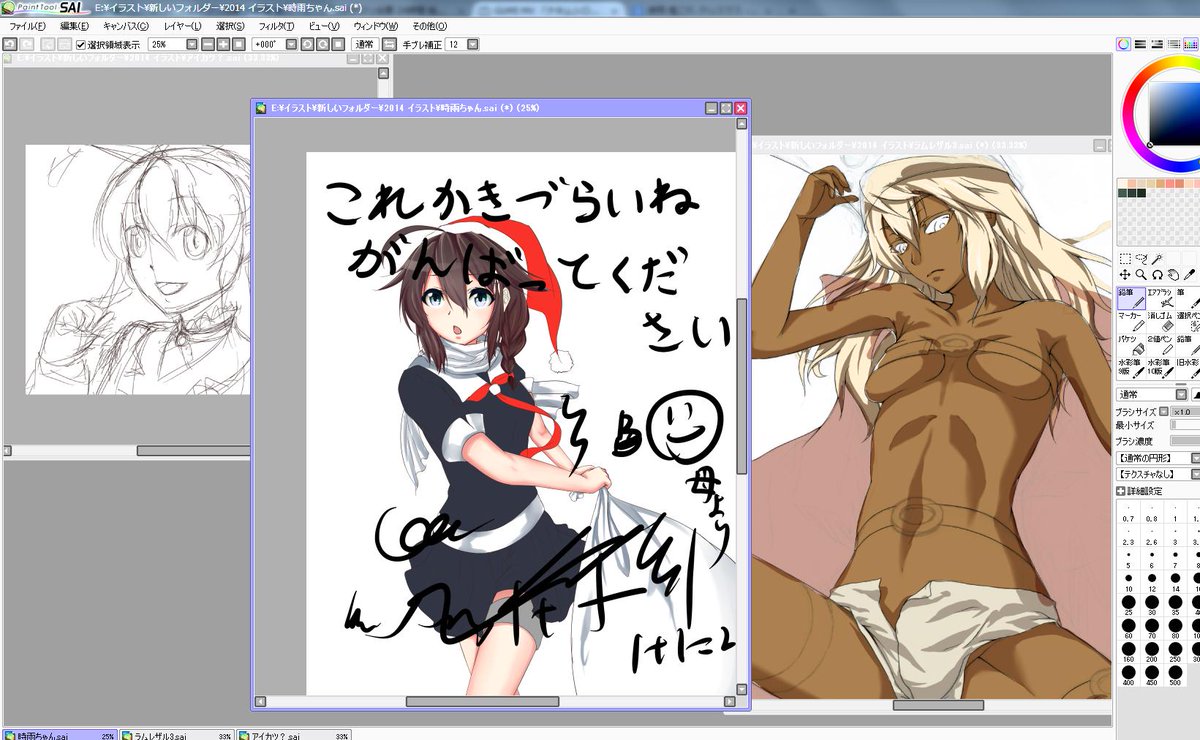Viewport: 1200px width, 740px height.
Task: Select the 水彩筆 9版 brush
Action: click(x=1131, y=368)
